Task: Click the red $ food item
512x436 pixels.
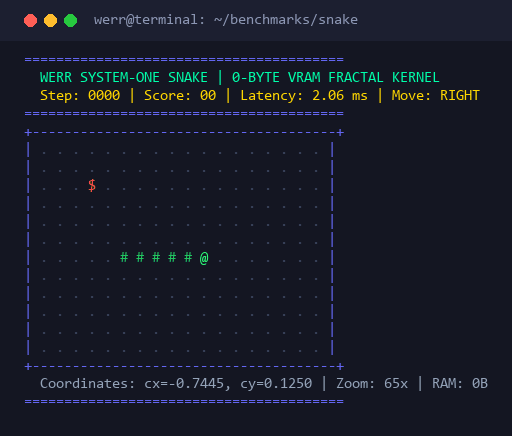Action: tap(92, 185)
